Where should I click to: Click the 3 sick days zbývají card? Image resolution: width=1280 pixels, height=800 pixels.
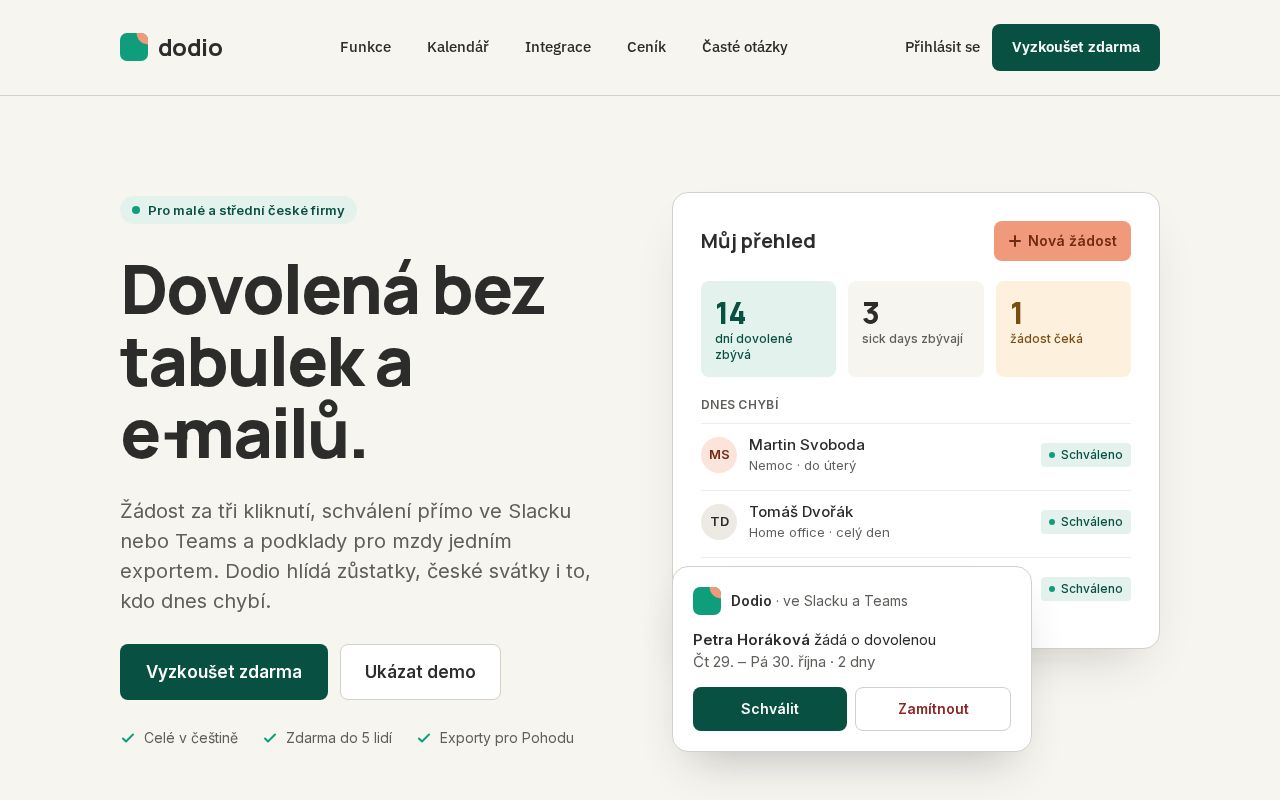(916, 329)
